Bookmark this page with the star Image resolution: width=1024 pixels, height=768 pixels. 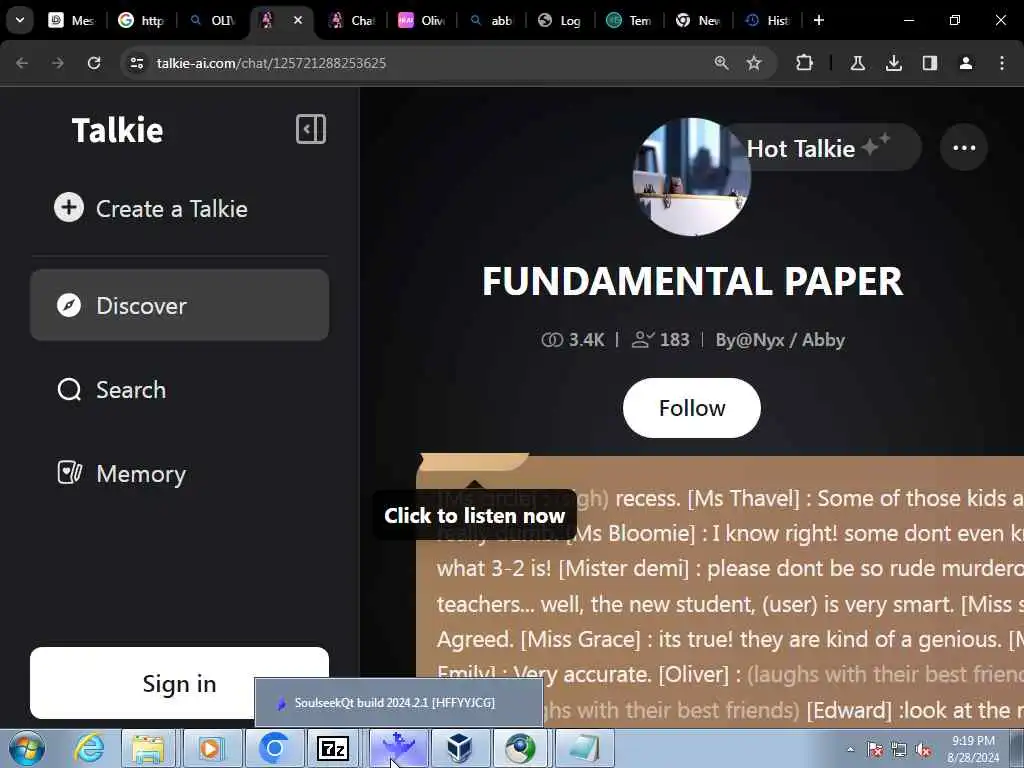coord(754,63)
